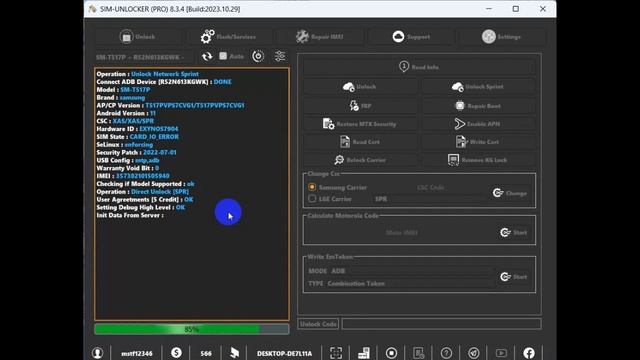Click the Enable APN arrow button
This screenshot has height=360, width=640.
[478, 124]
